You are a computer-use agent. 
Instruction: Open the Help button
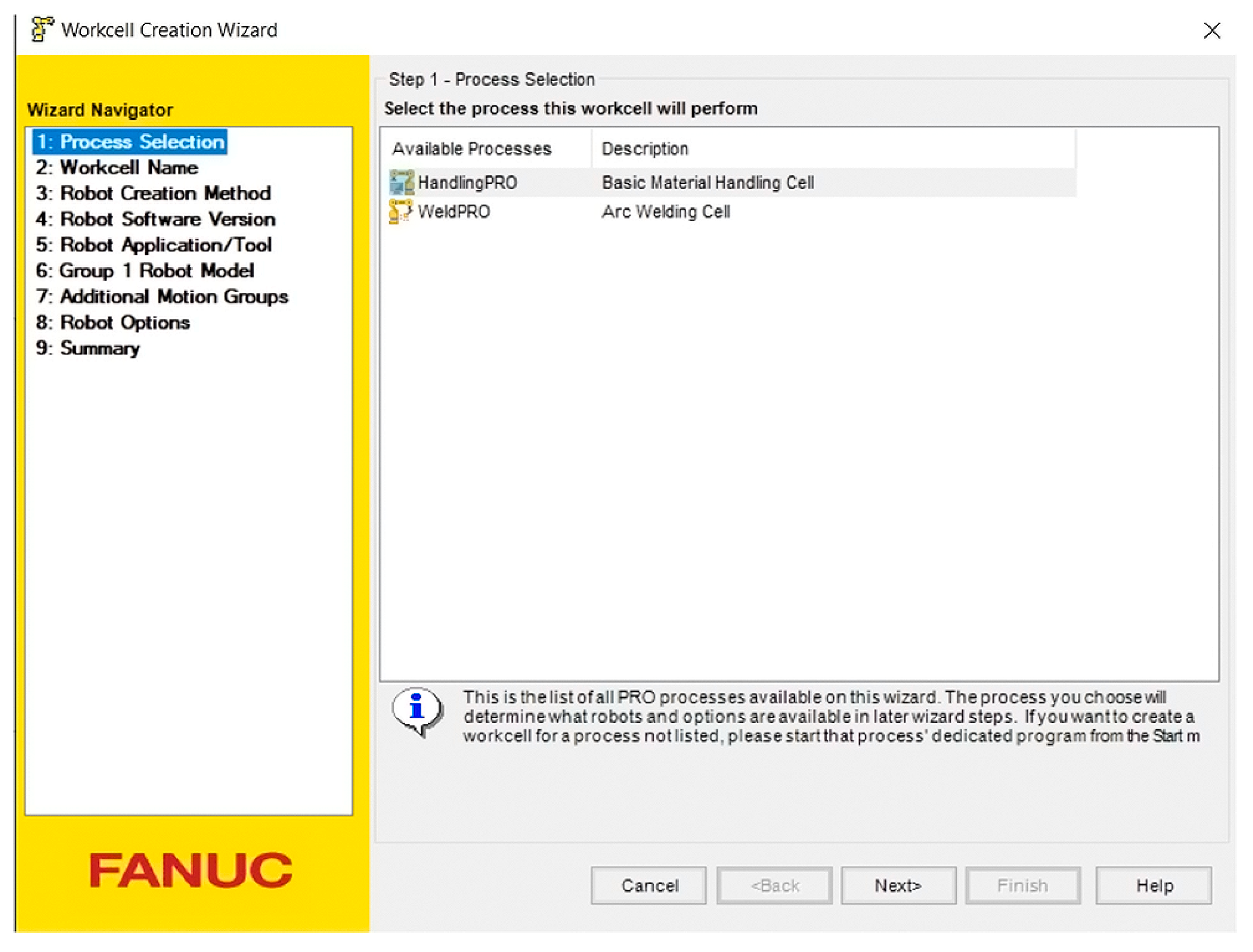point(1153,885)
